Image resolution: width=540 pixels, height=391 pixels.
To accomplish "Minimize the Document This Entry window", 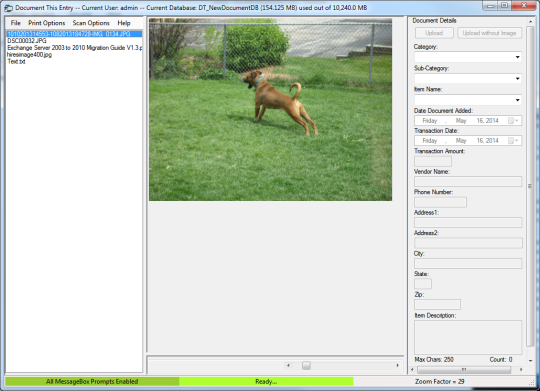I will (x=490, y=6).
